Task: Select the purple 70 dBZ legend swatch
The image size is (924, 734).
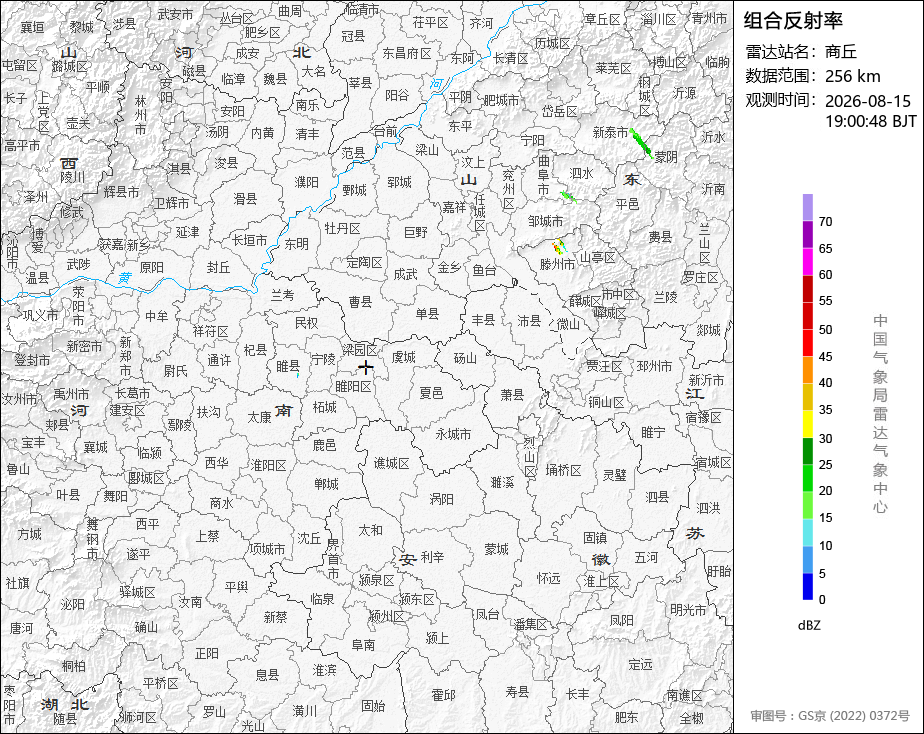Action: coord(808,207)
